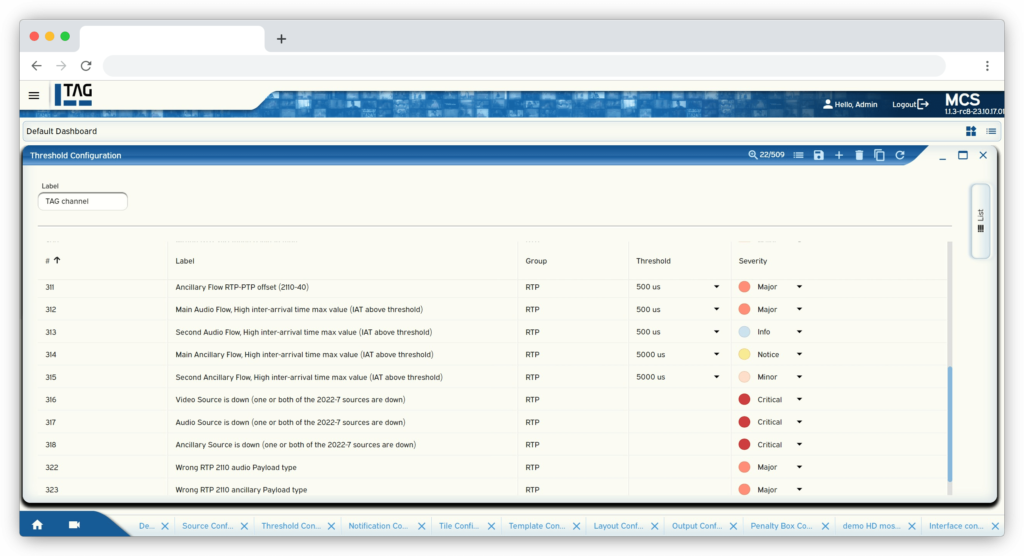The image size is (1024, 556).
Task: Open threshold dropdown for row 315
Action: (716, 377)
